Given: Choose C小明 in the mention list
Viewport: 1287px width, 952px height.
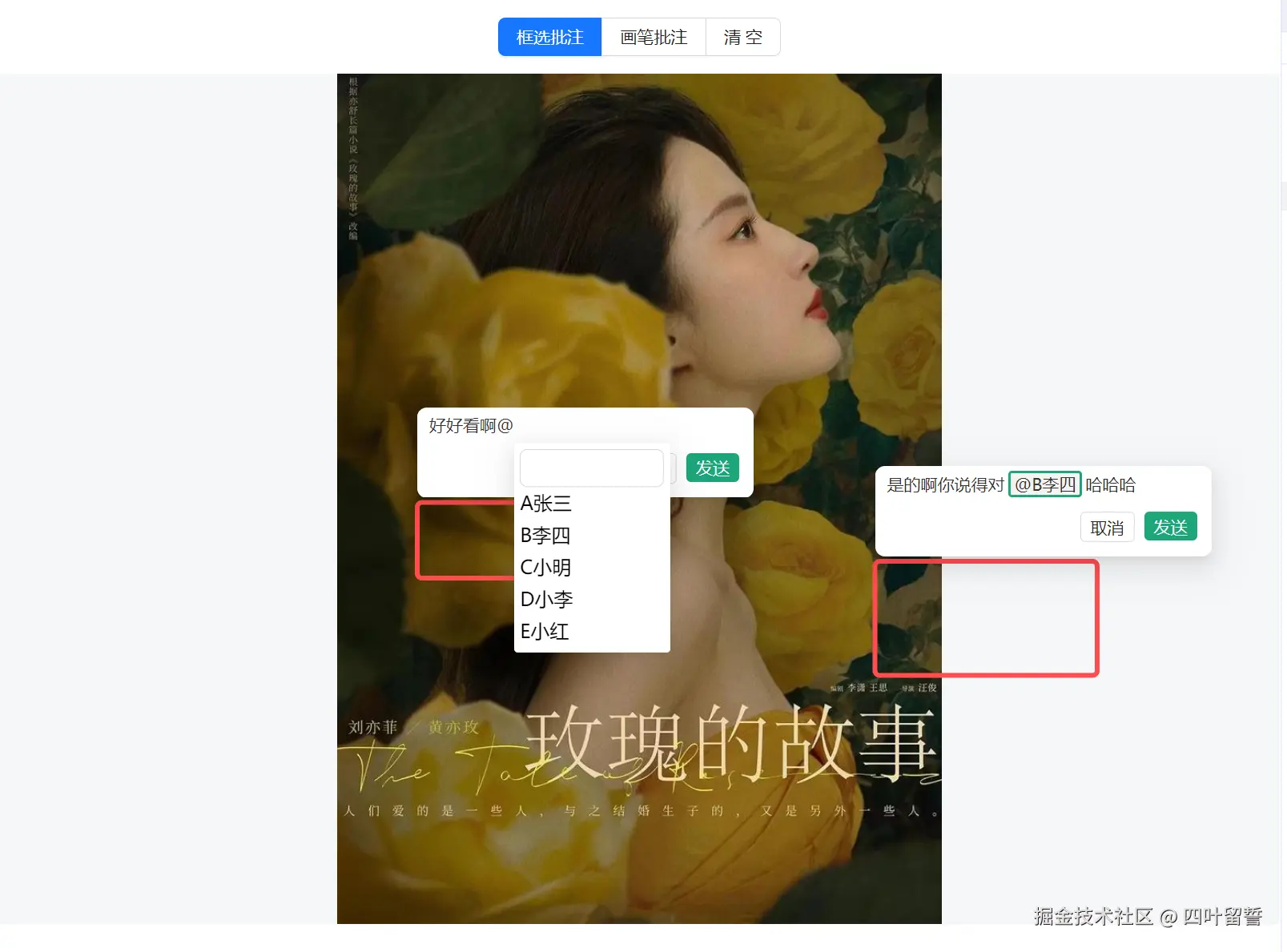Looking at the screenshot, I should pyautogui.click(x=592, y=568).
